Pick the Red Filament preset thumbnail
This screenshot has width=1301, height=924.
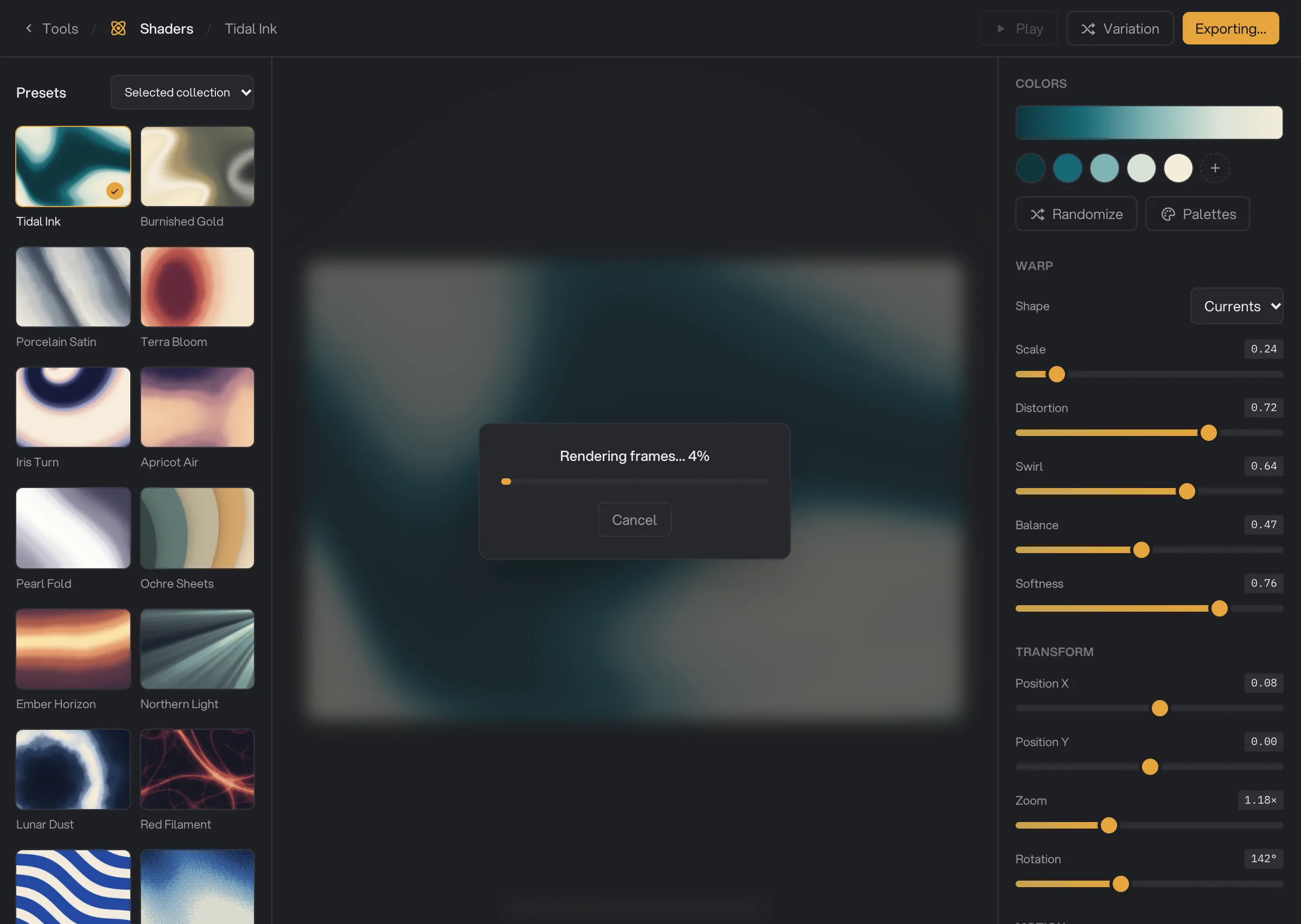pyautogui.click(x=197, y=769)
